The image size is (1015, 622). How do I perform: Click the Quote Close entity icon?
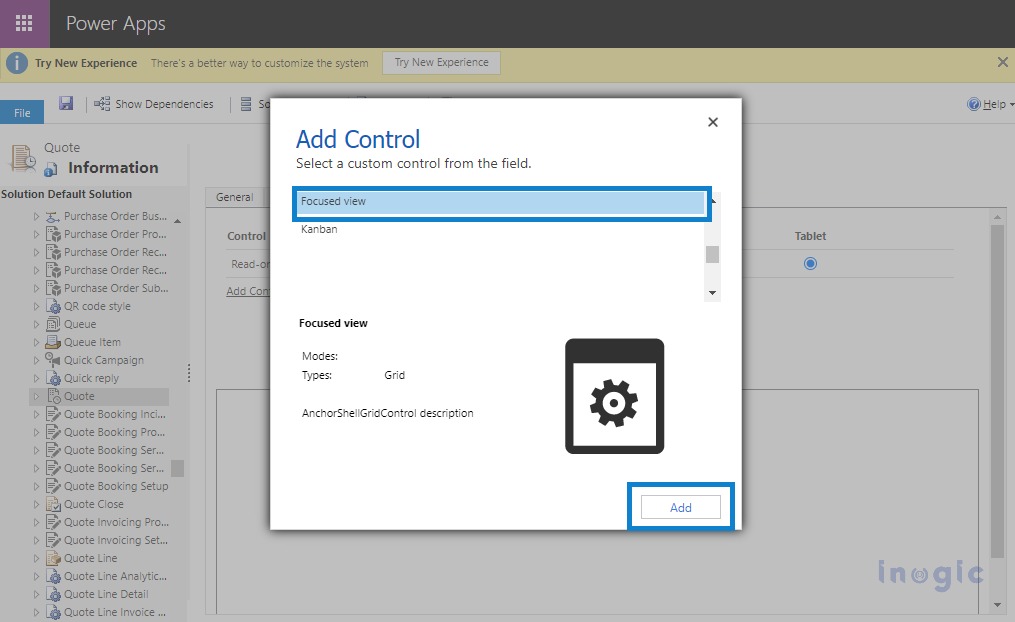(54, 504)
